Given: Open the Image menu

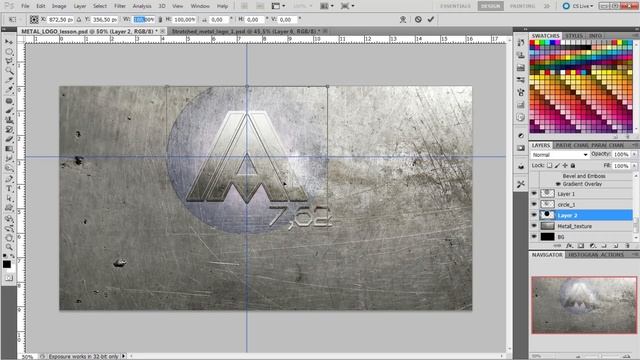Looking at the screenshot, I should pyautogui.click(x=59, y=6).
